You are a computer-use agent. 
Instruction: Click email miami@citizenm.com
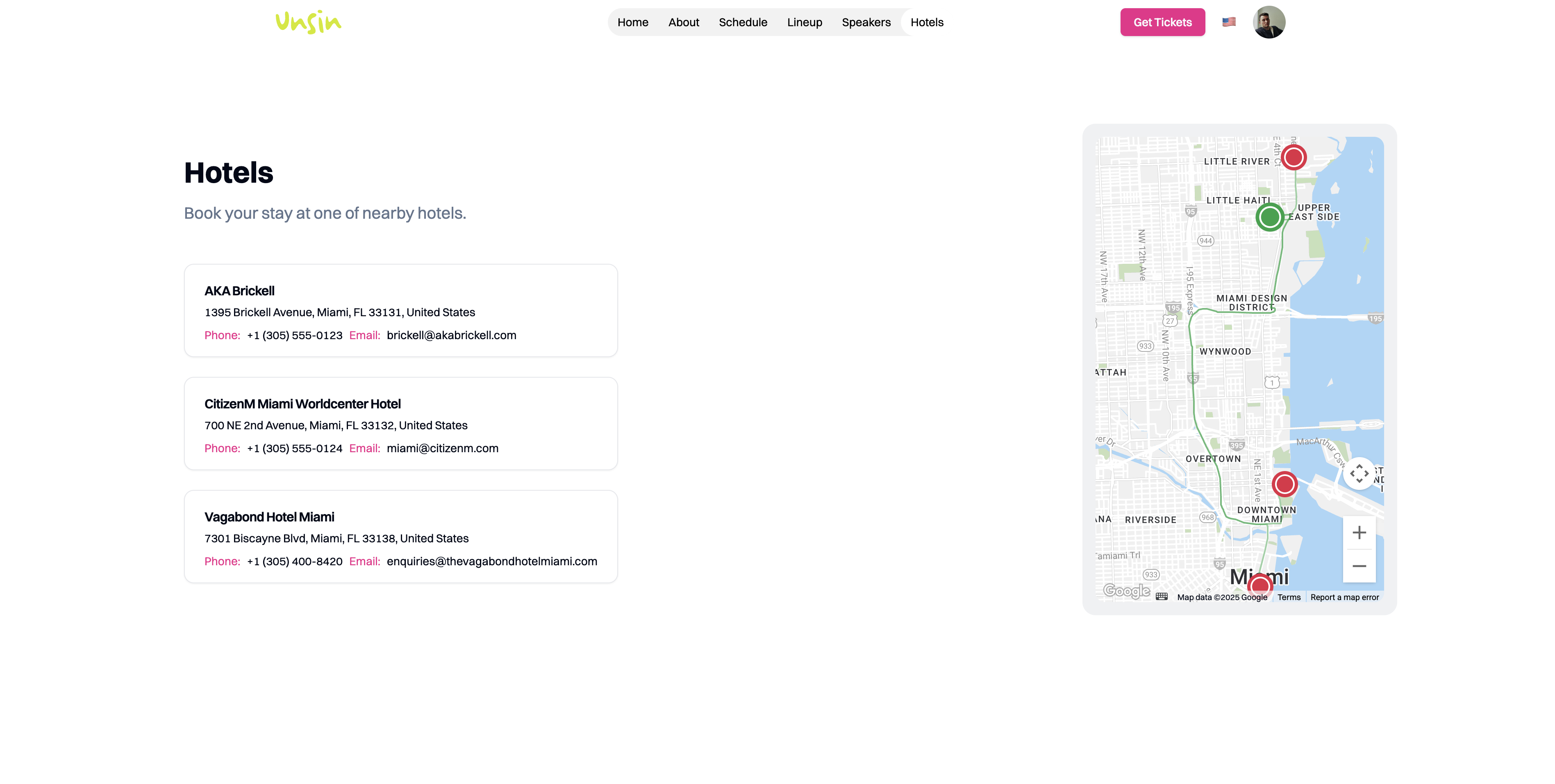(442, 449)
